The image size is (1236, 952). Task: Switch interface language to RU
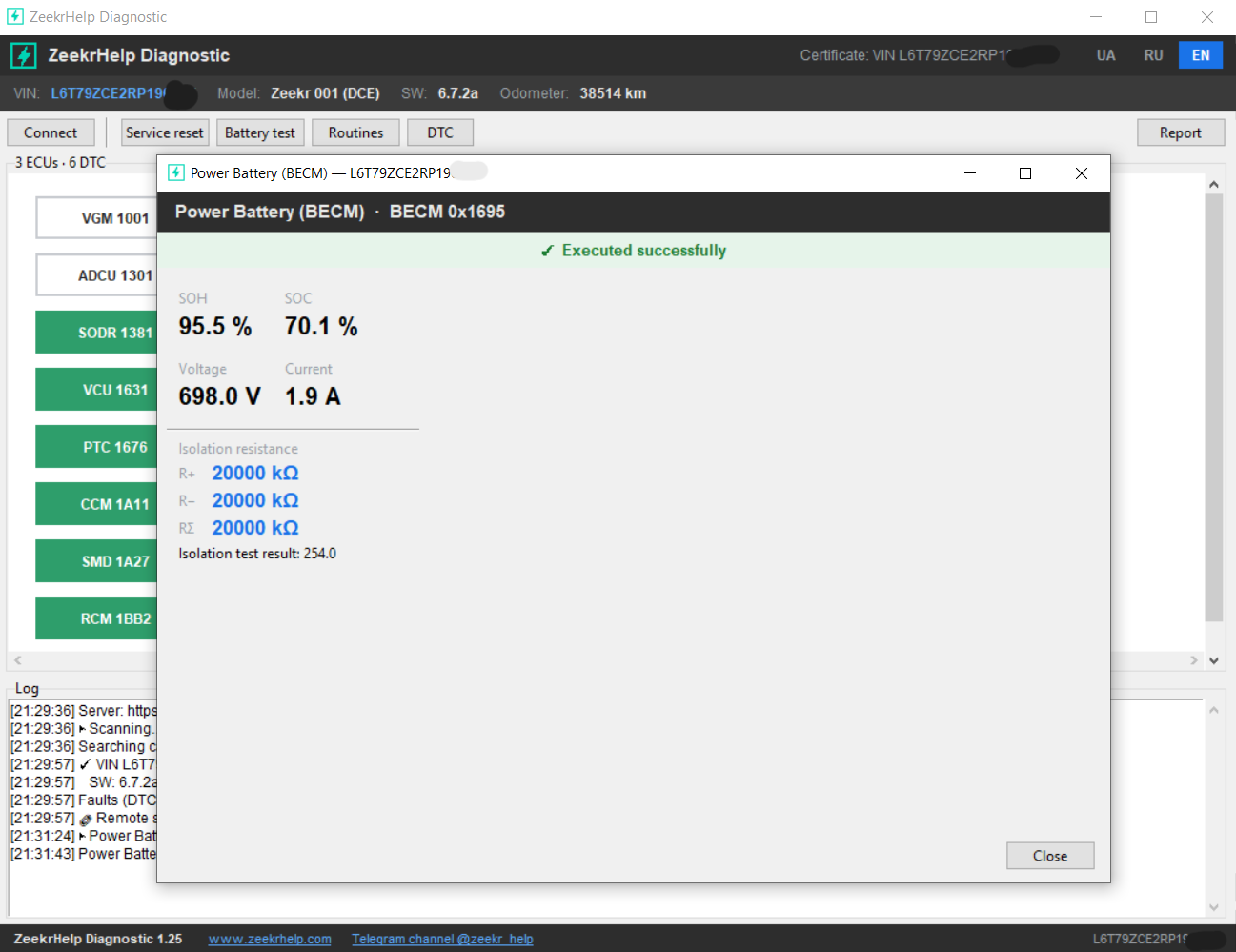(1153, 55)
